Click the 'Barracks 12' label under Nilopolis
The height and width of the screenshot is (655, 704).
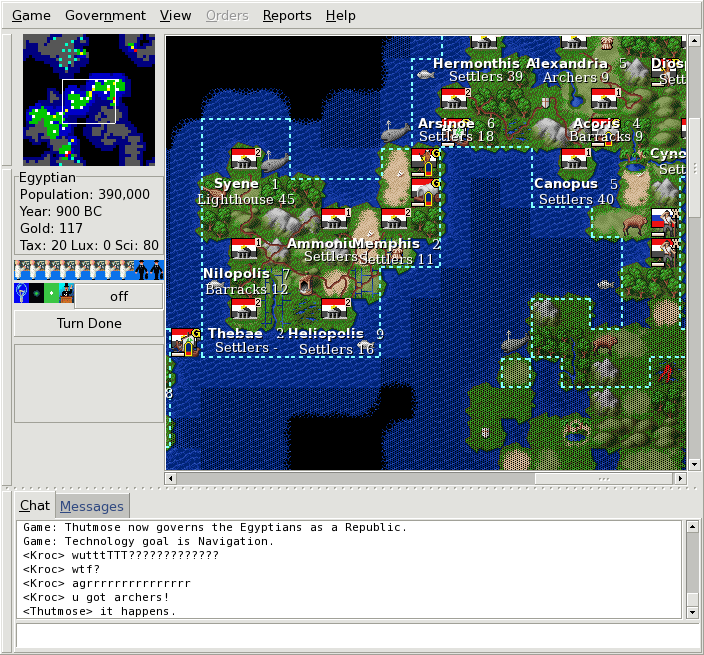point(247,289)
